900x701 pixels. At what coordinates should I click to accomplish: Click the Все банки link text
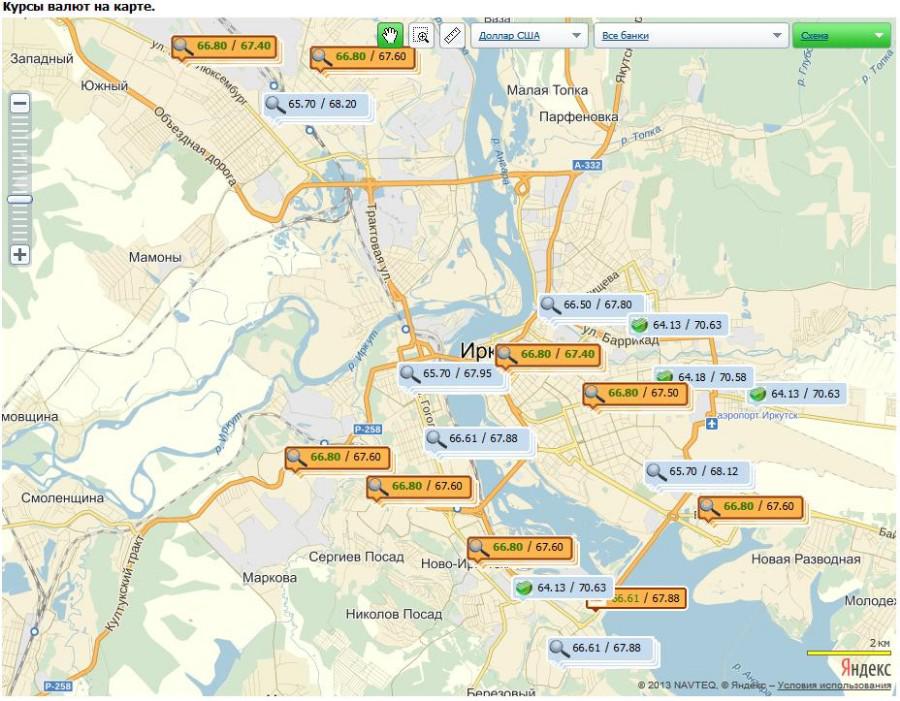point(625,36)
